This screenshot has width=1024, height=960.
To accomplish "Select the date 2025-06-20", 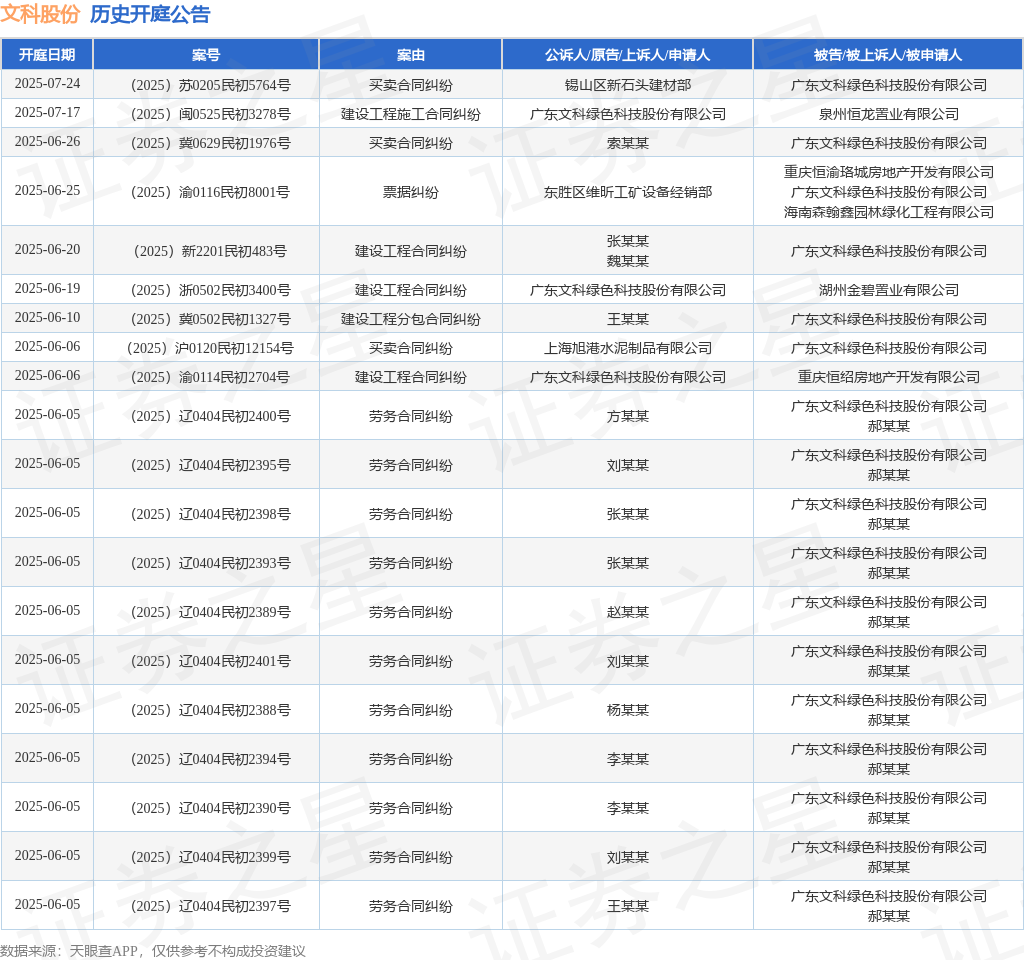I will (x=47, y=249).
